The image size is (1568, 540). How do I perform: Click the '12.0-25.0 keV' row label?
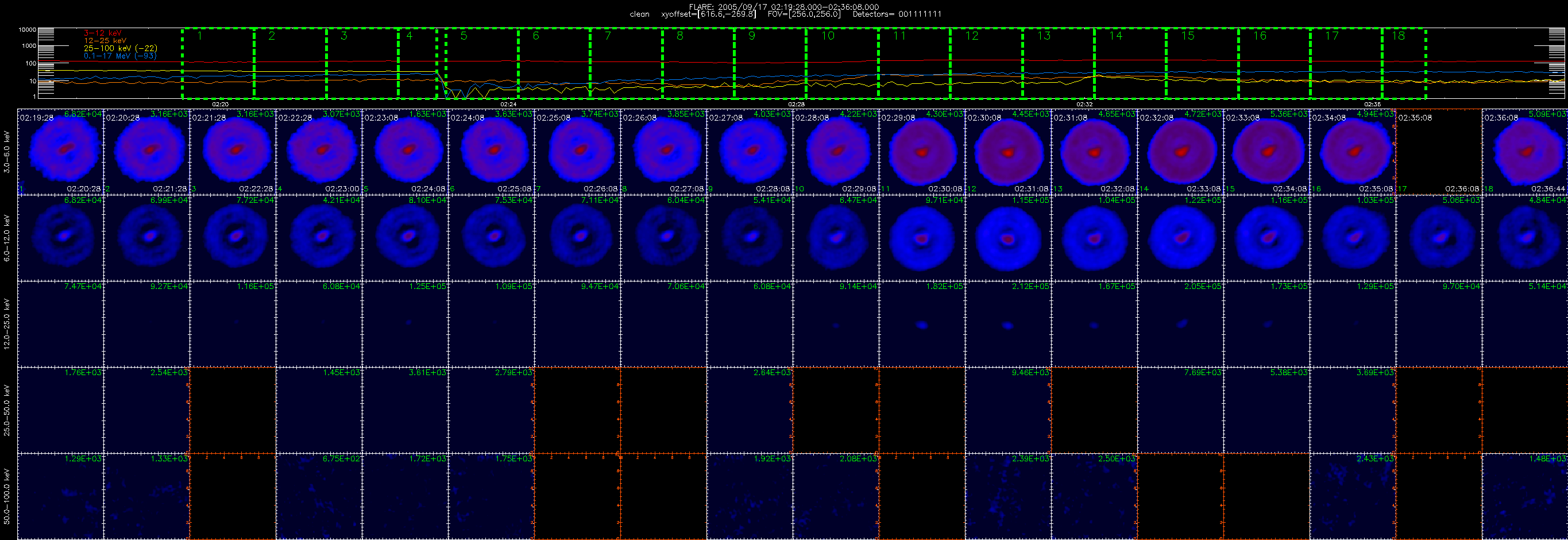tap(7, 324)
